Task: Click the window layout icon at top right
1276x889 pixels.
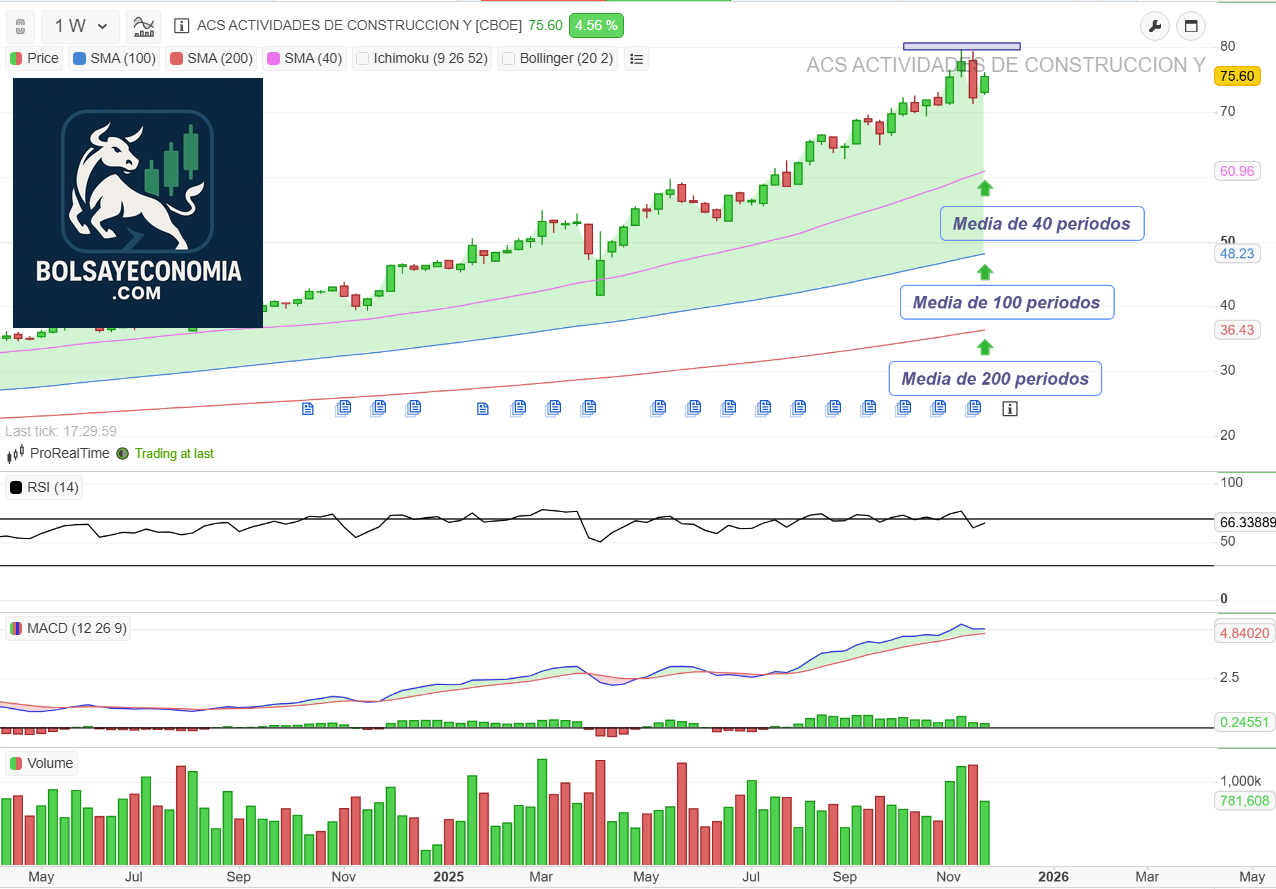Action: click(1191, 26)
